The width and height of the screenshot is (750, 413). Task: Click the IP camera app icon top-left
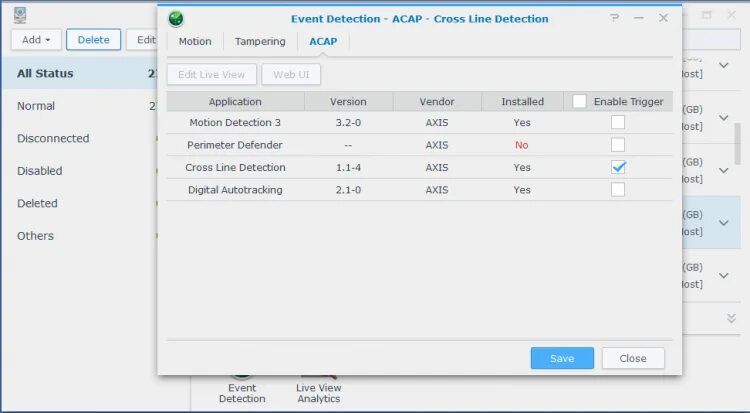click(x=20, y=15)
